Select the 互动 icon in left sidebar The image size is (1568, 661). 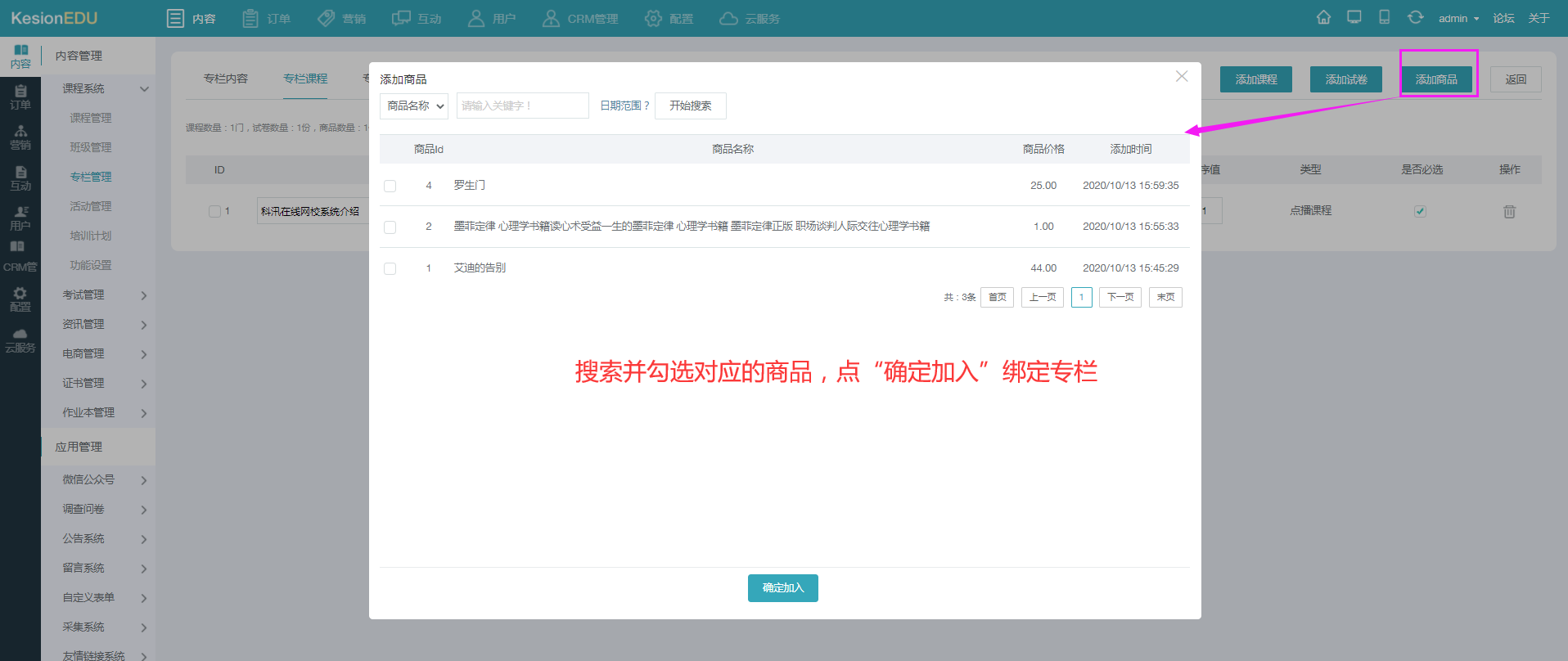pyautogui.click(x=20, y=178)
